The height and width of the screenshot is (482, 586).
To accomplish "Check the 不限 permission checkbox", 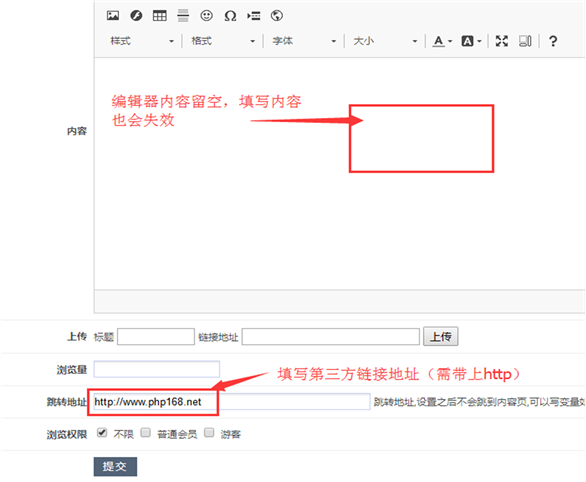I will click(102, 433).
